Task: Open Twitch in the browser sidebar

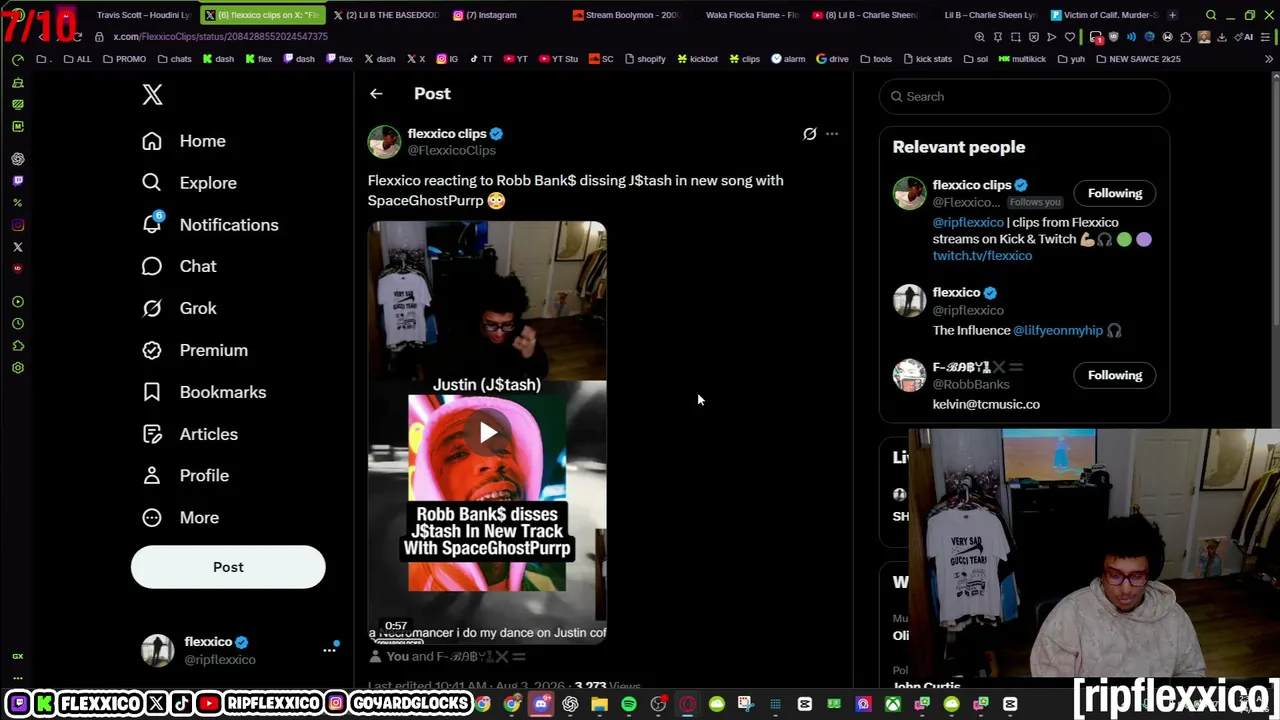Action: pyautogui.click(x=18, y=181)
